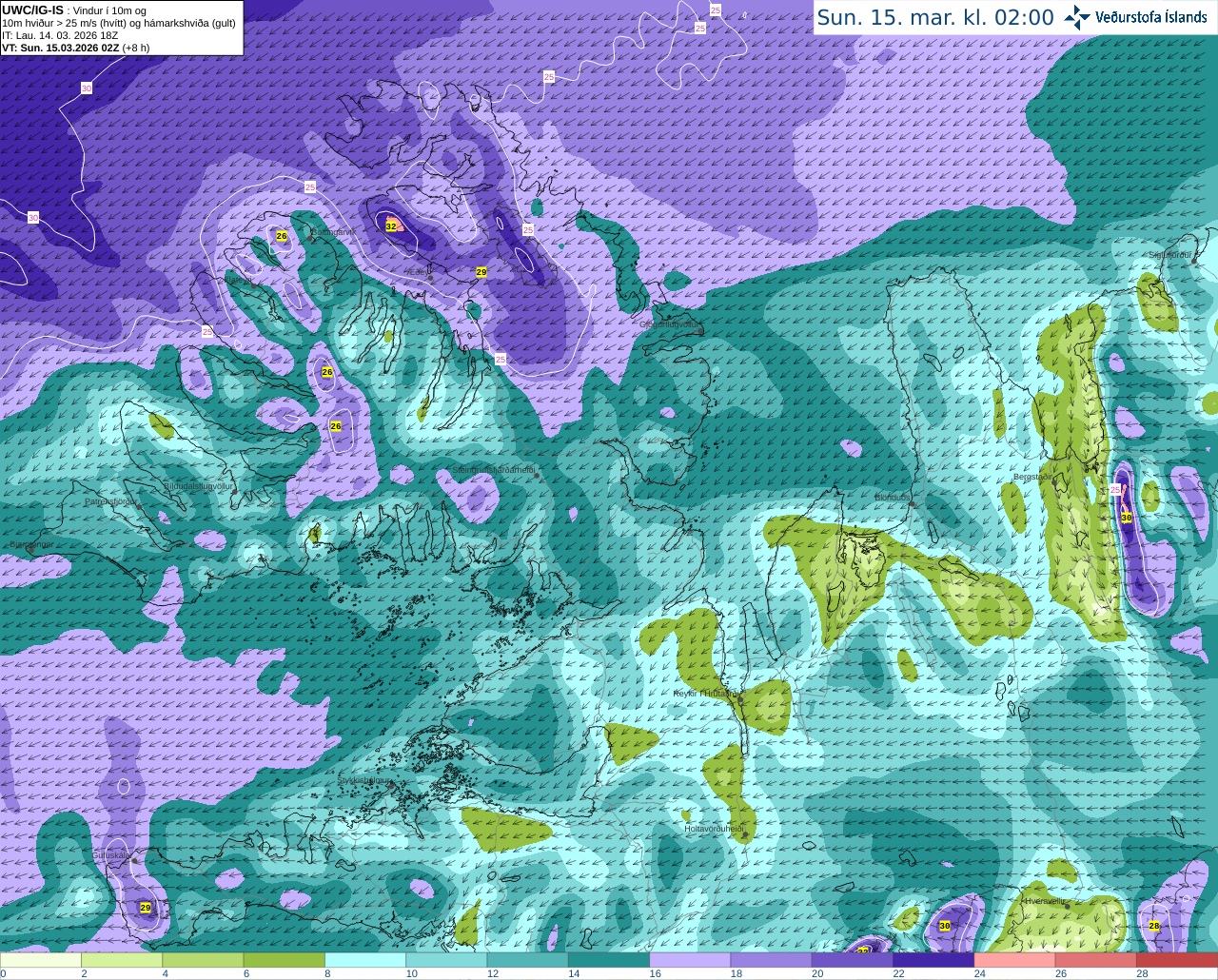Image resolution: width=1218 pixels, height=980 pixels.
Task: Select the 'IT: Lau. 14. 03. 2026 18Z' line
Action: click(x=60, y=35)
